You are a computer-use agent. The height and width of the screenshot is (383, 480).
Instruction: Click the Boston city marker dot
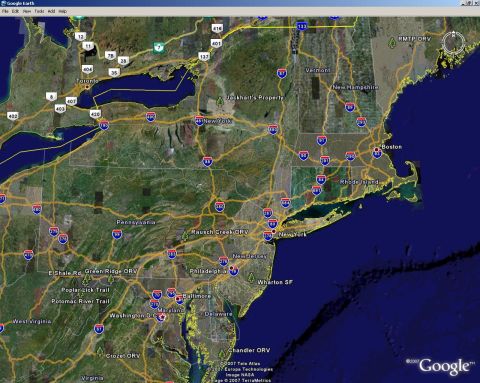click(377, 149)
